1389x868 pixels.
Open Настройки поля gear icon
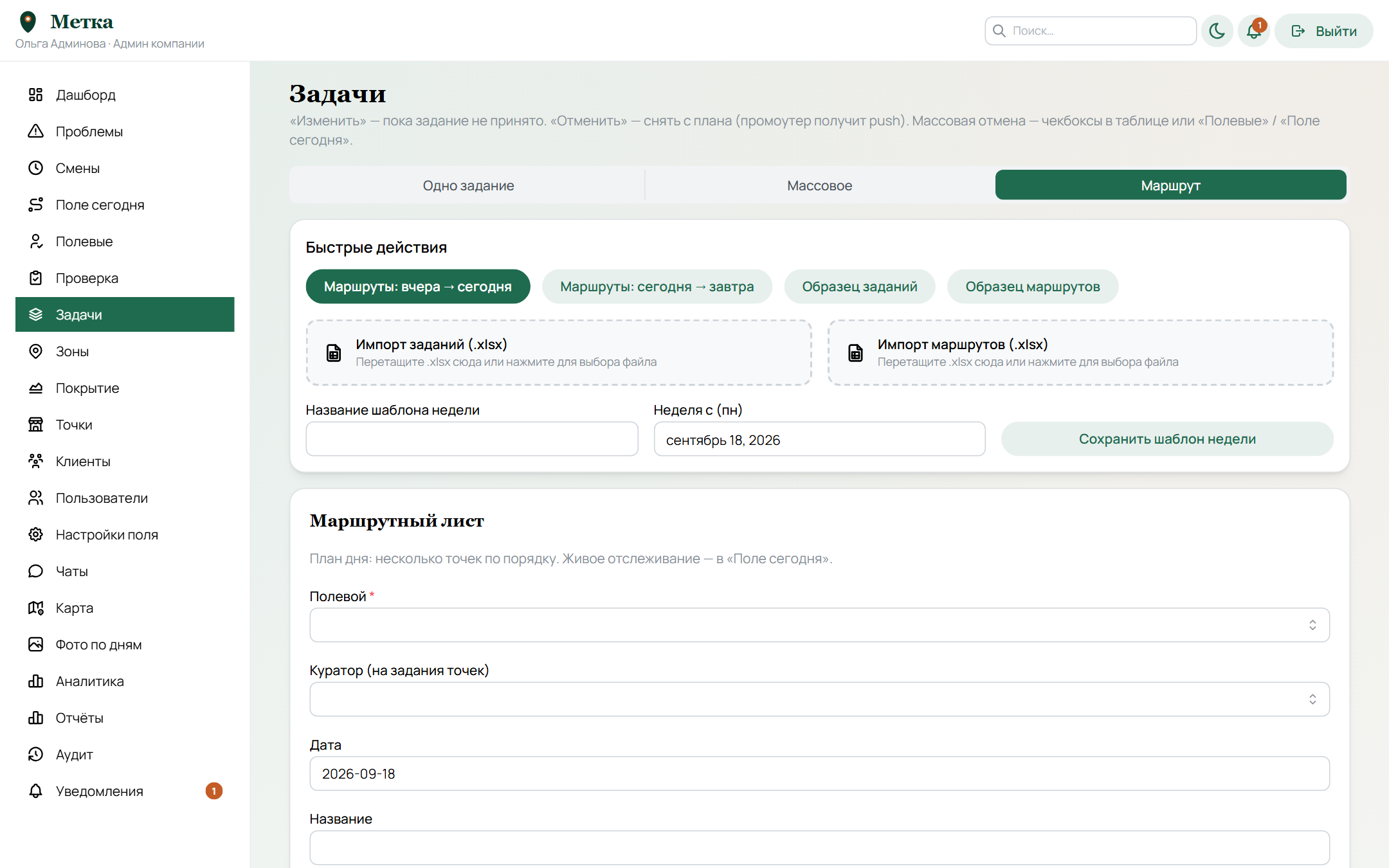(x=36, y=534)
